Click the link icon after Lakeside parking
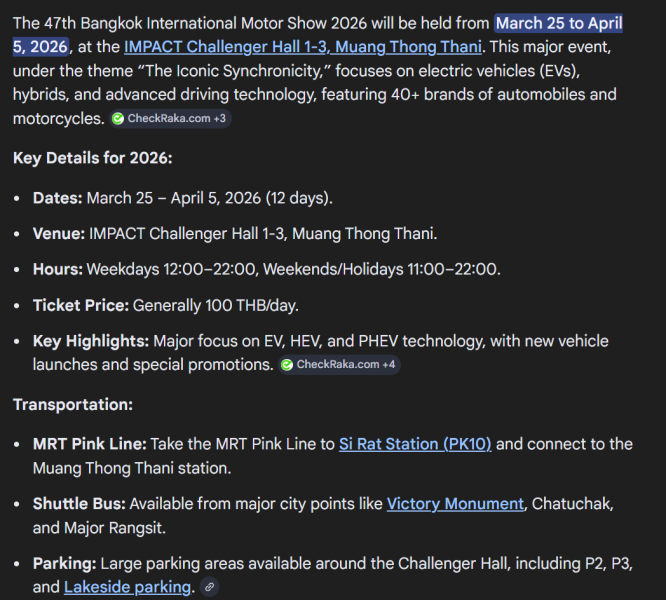The image size is (666, 600). (209, 588)
